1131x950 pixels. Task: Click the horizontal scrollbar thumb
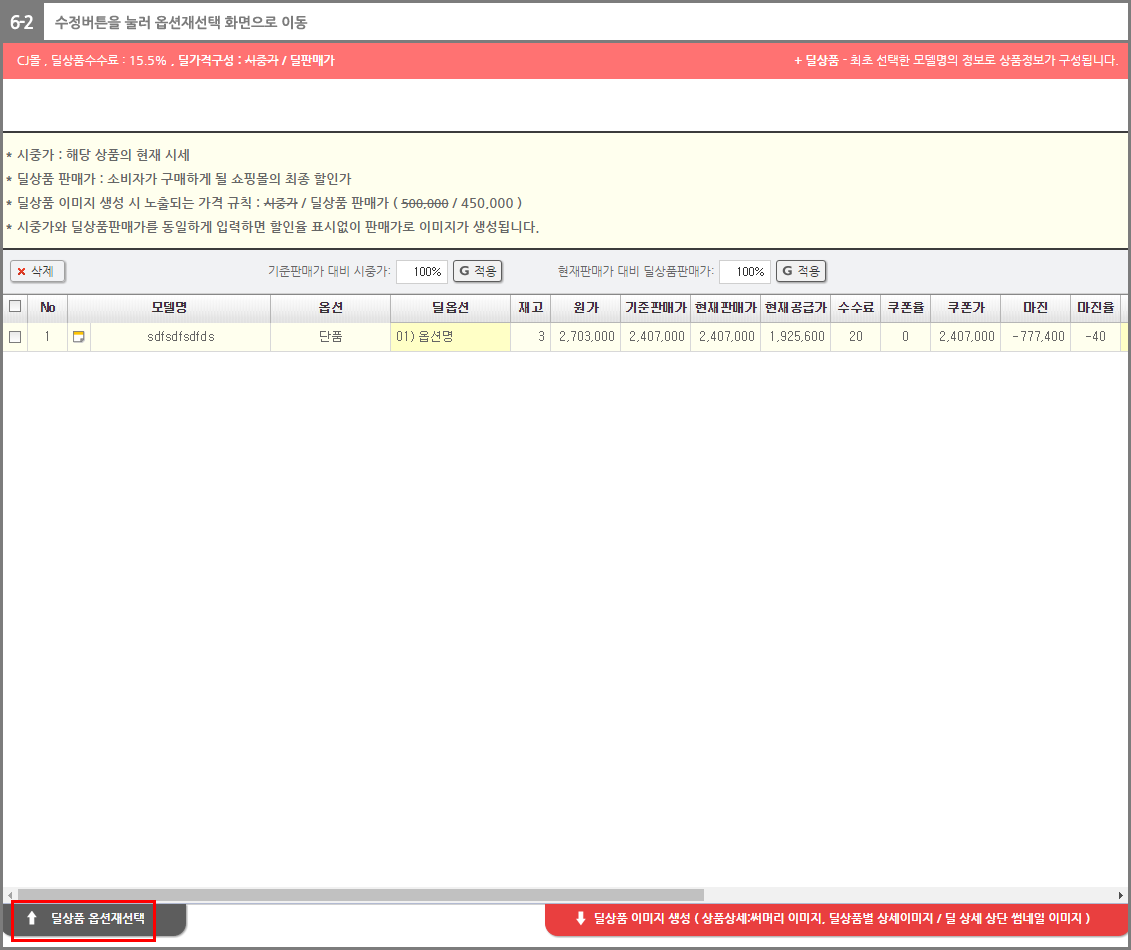click(x=360, y=895)
